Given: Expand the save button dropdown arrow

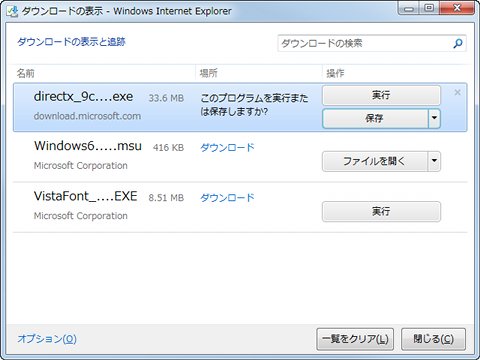Looking at the screenshot, I should [x=434, y=118].
